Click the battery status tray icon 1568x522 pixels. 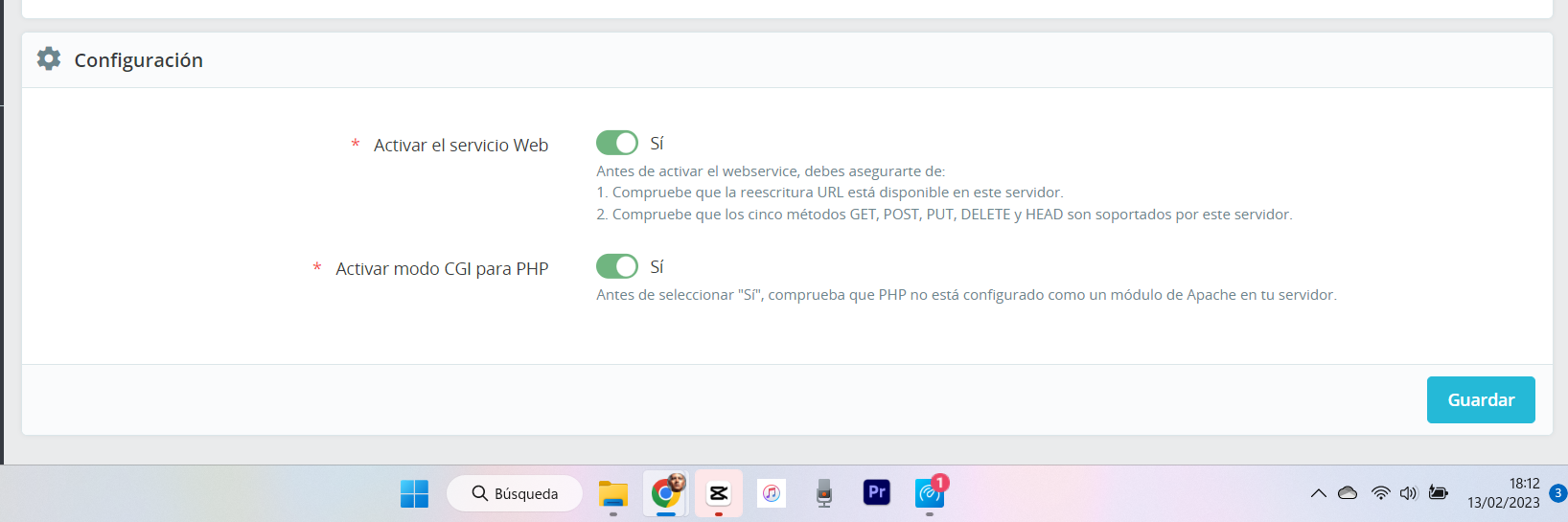coord(1439,492)
